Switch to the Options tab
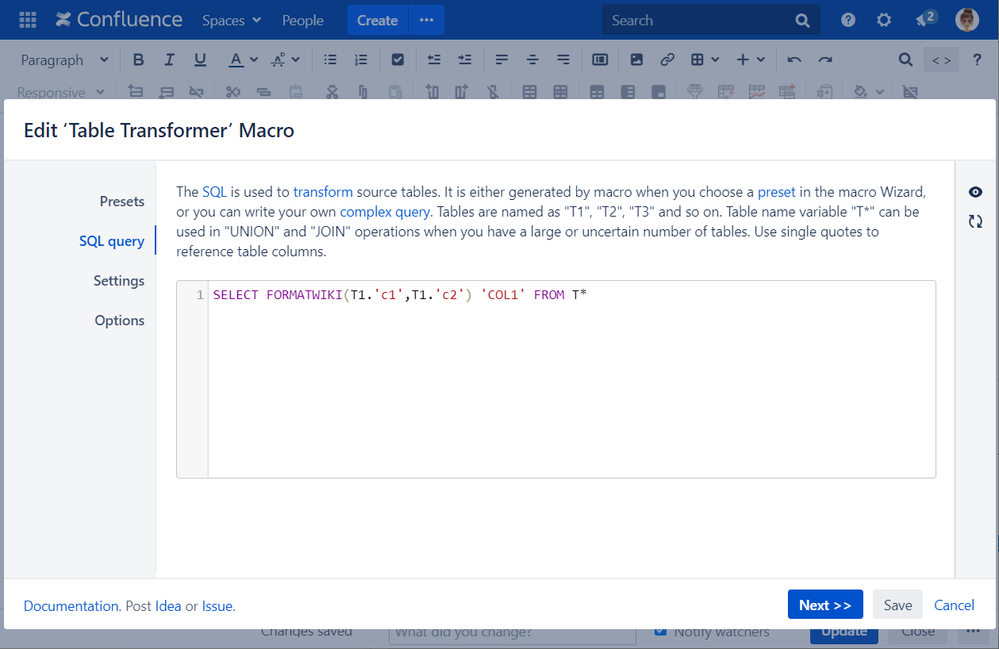This screenshot has width=999, height=649. (119, 320)
